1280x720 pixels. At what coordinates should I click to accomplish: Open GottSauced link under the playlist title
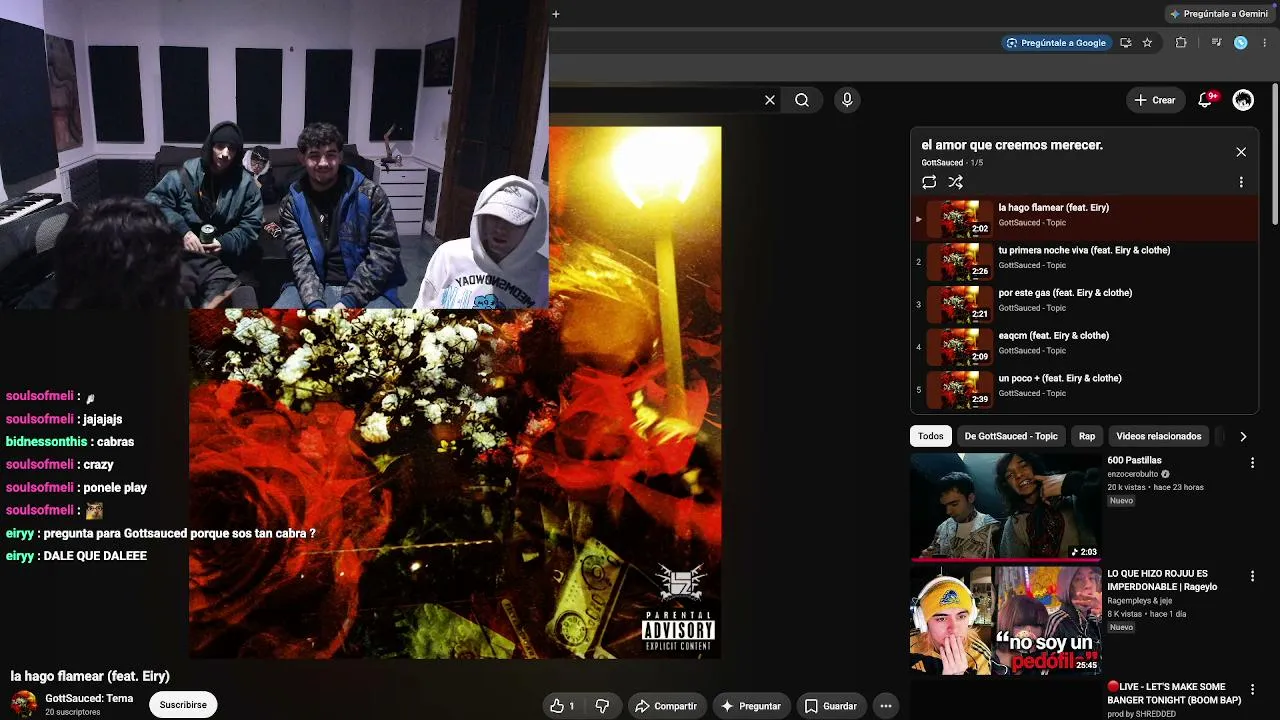[942, 163]
